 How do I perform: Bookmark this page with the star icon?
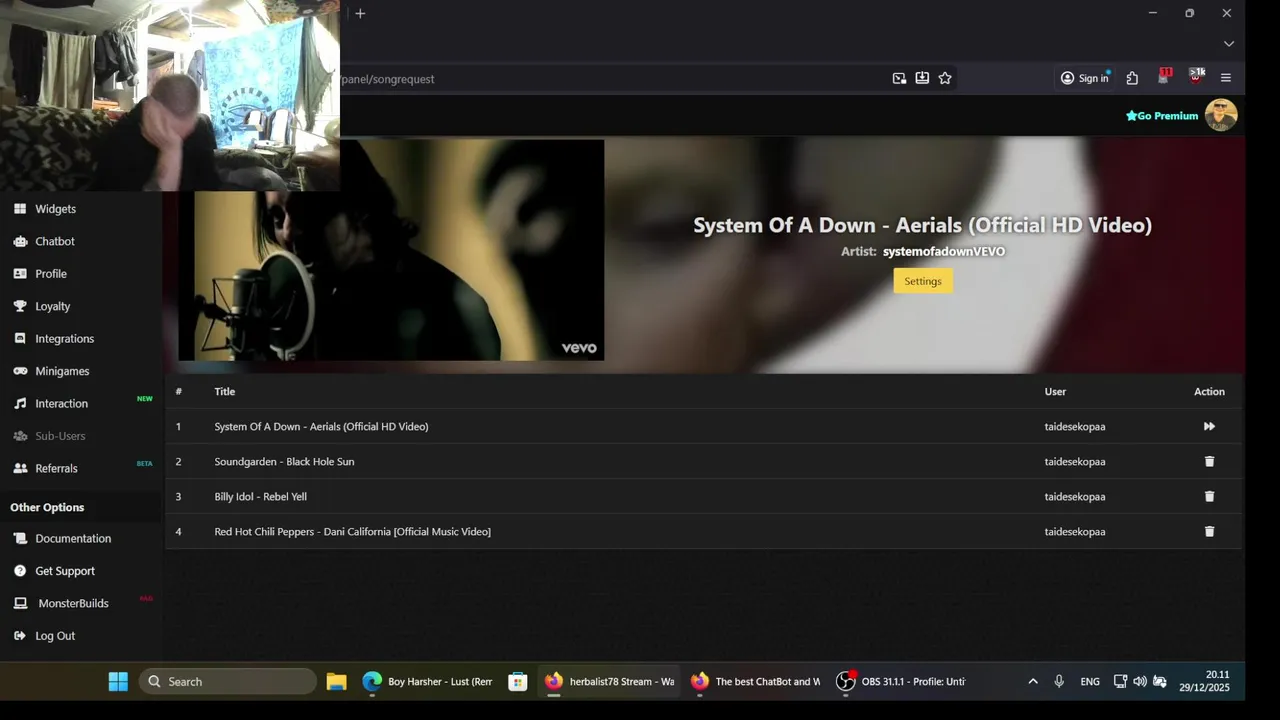945,78
